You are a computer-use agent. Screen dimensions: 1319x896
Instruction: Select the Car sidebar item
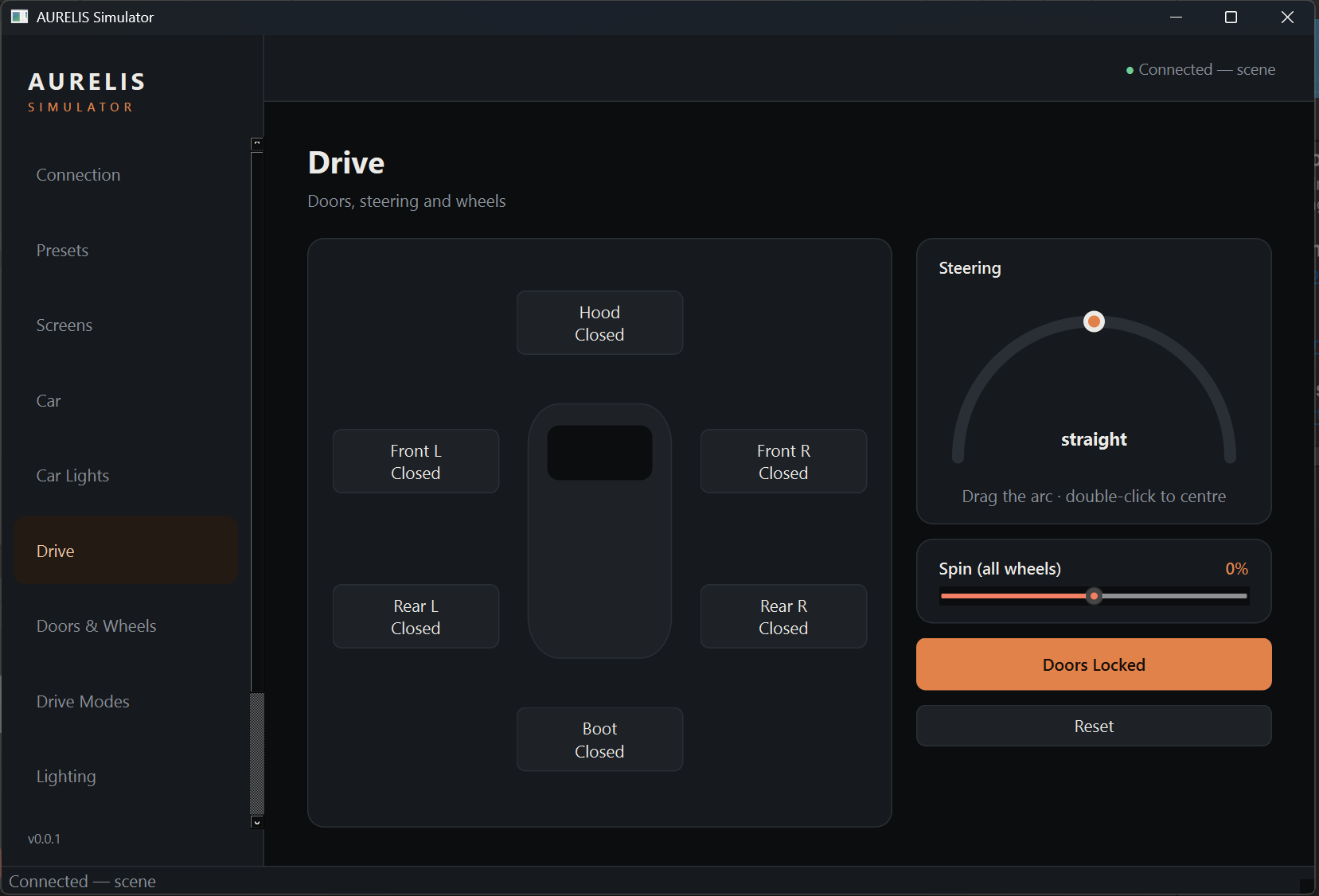coord(126,401)
